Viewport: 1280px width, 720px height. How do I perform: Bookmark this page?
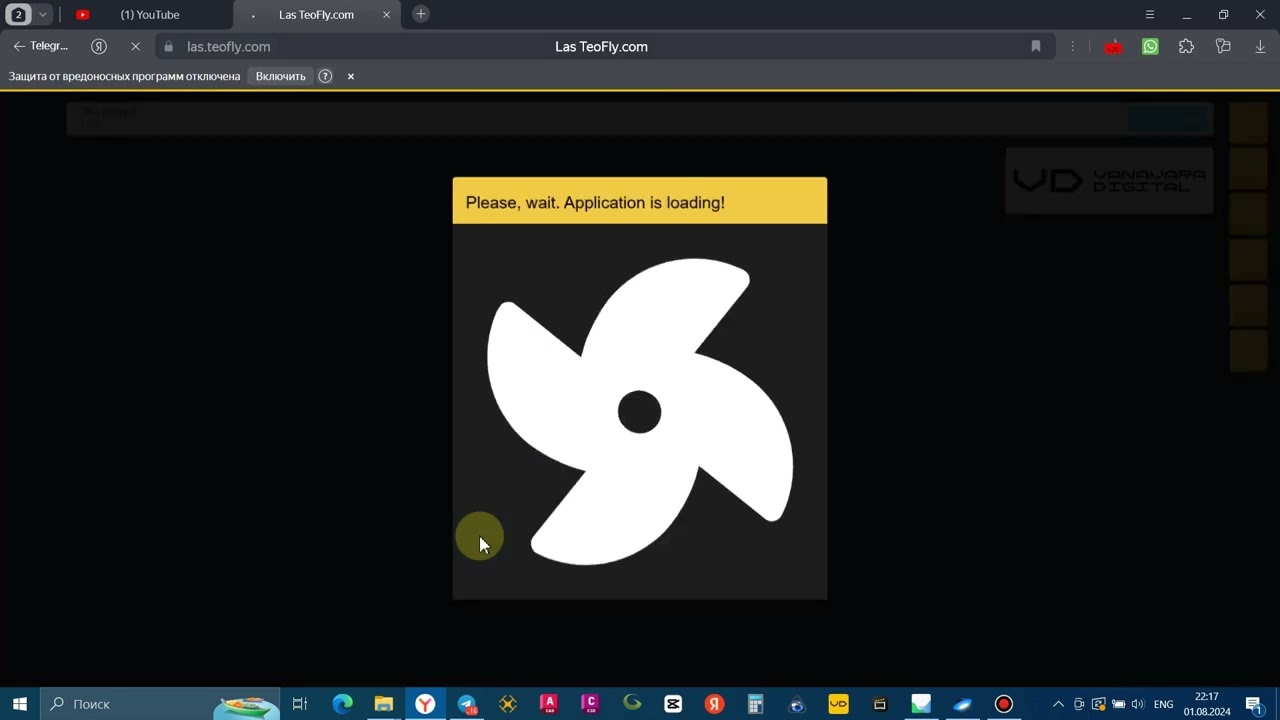pos(1036,46)
